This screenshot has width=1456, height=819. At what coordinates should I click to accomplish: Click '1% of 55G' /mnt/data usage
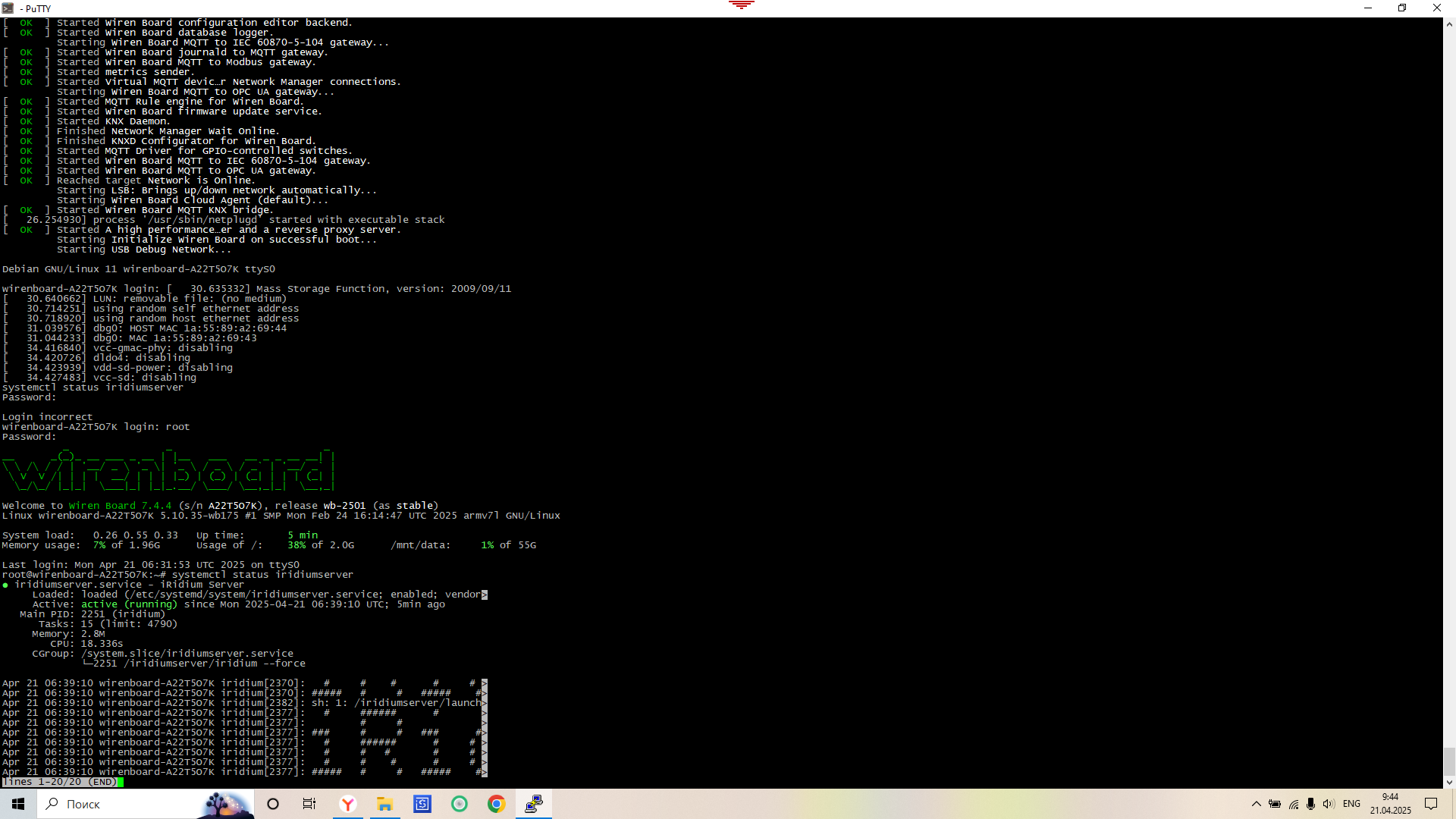point(509,545)
